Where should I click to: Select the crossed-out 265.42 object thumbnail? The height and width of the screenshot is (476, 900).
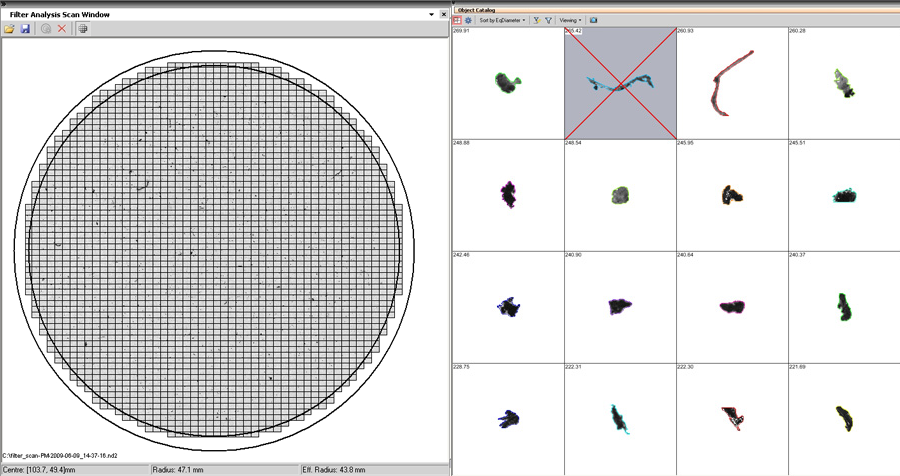click(620, 84)
